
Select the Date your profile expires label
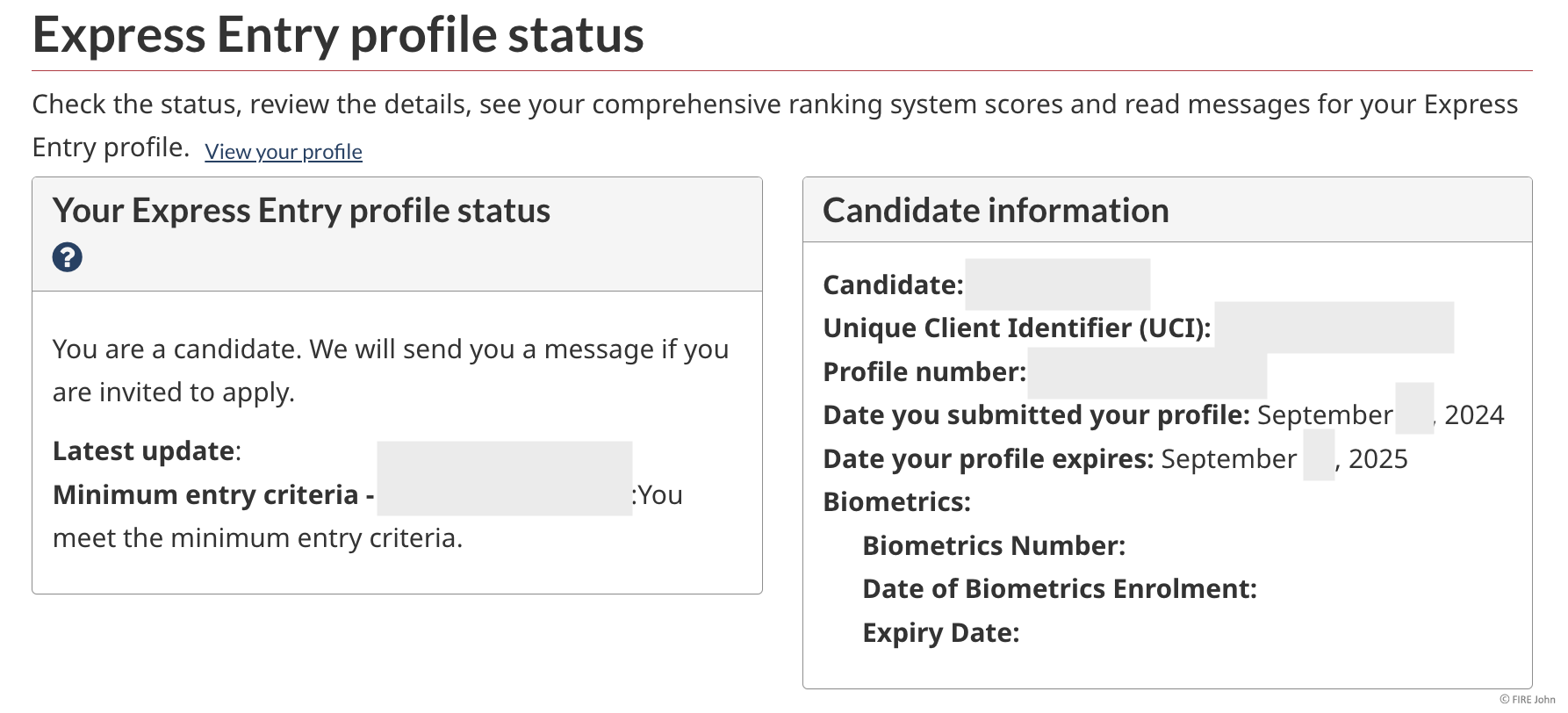coord(988,459)
